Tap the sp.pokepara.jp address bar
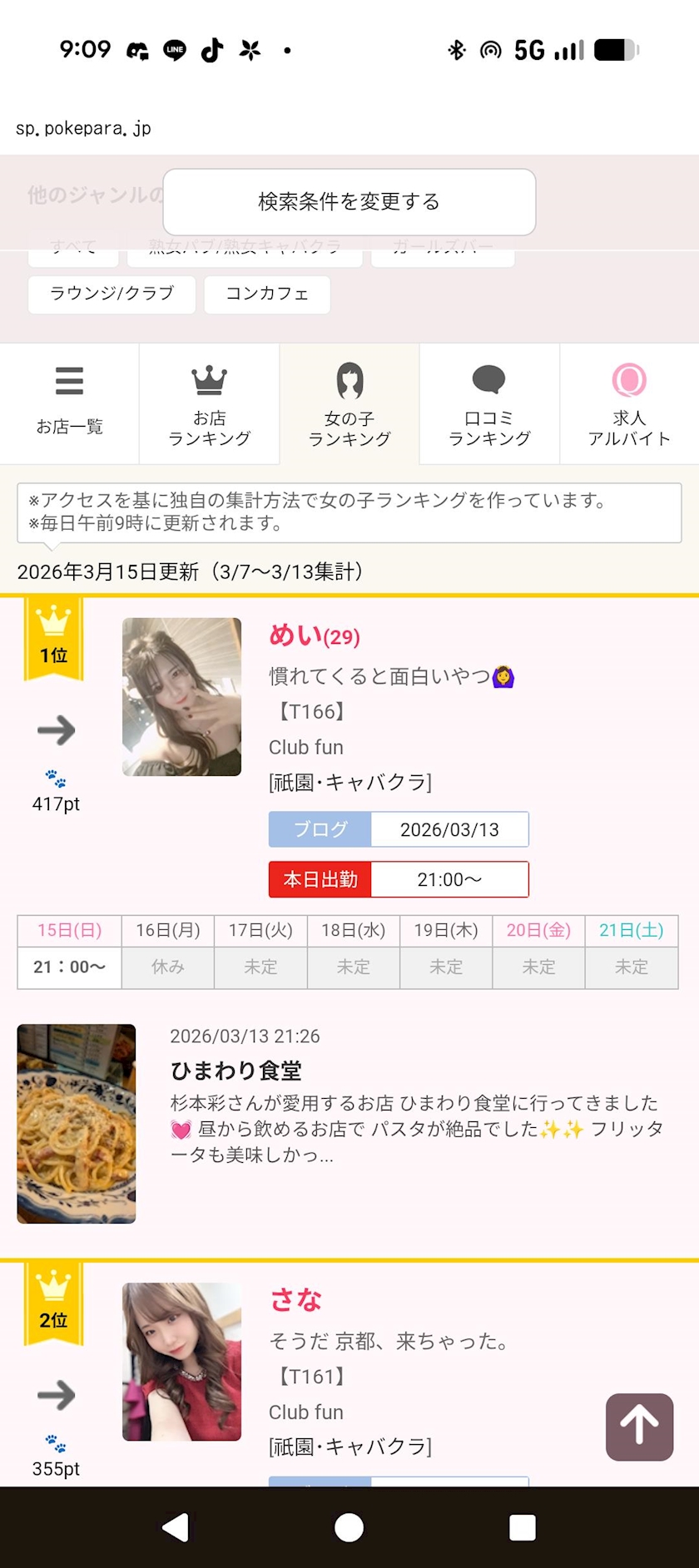The image size is (699, 1568). point(83,128)
